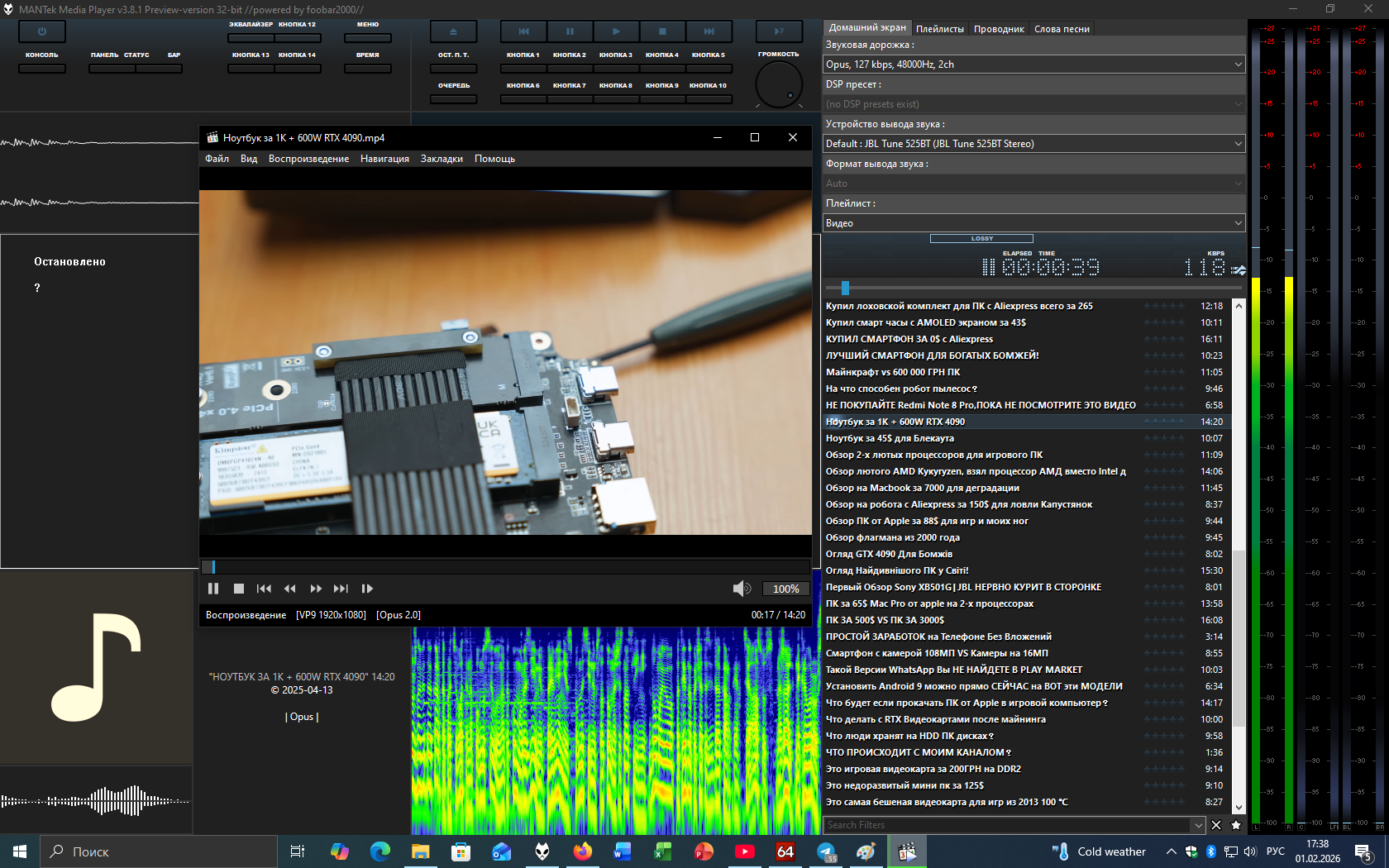Switch to the Плейлисты tab
The height and width of the screenshot is (868, 1389).
tap(939, 29)
